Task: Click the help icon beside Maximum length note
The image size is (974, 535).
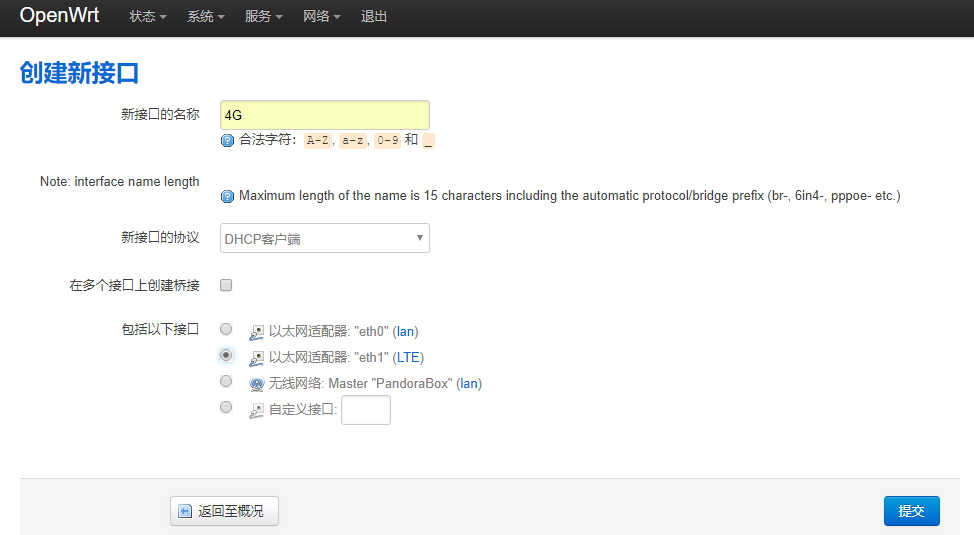Action: point(227,196)
